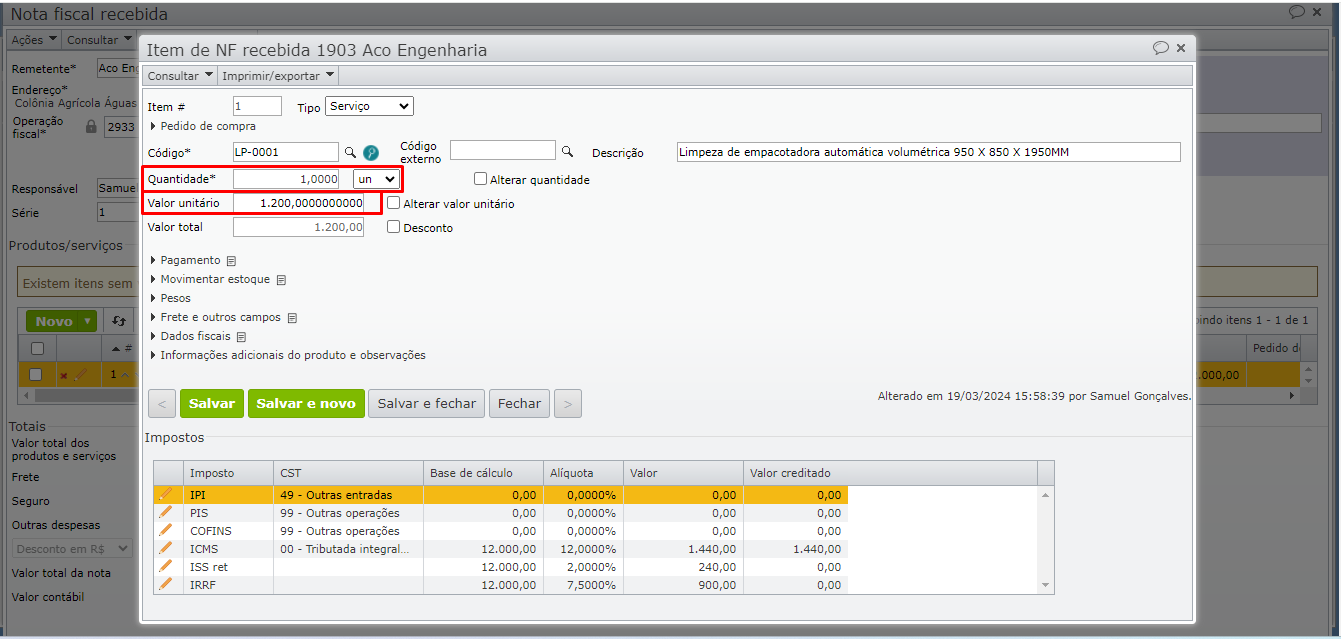Focus Valor unitário input field
The height and width of the screenshot is (639, 1341).
(x=300, y=203)
